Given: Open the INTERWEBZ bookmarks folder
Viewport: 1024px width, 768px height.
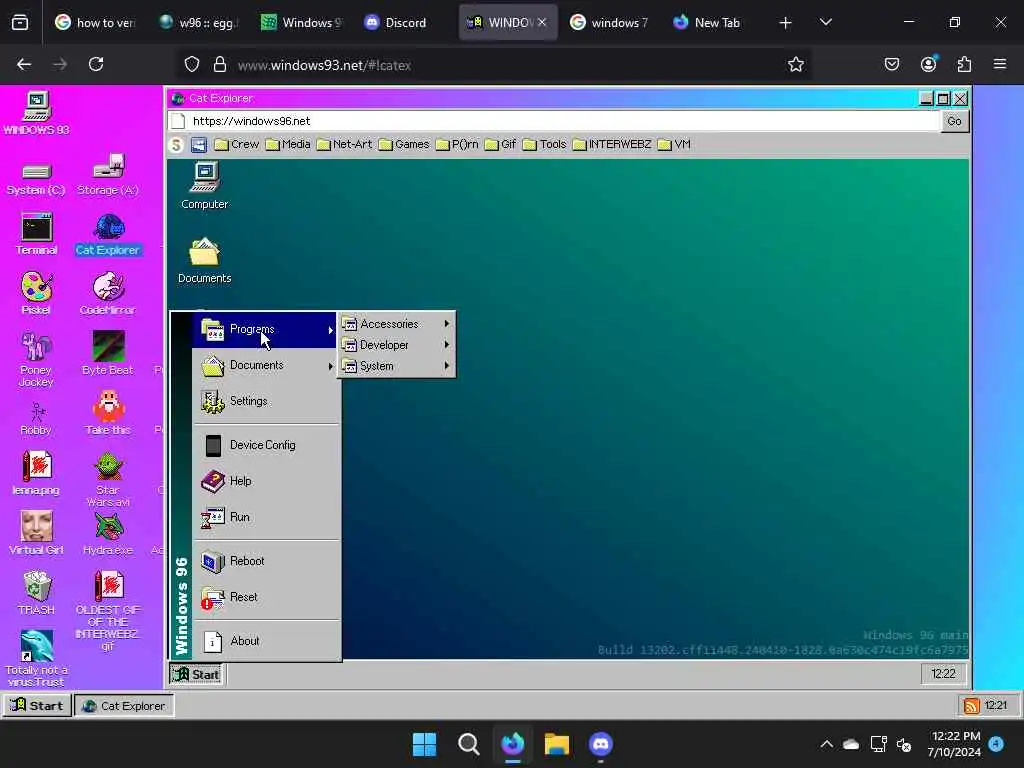Looking at the screenshot, I should 613,144.
